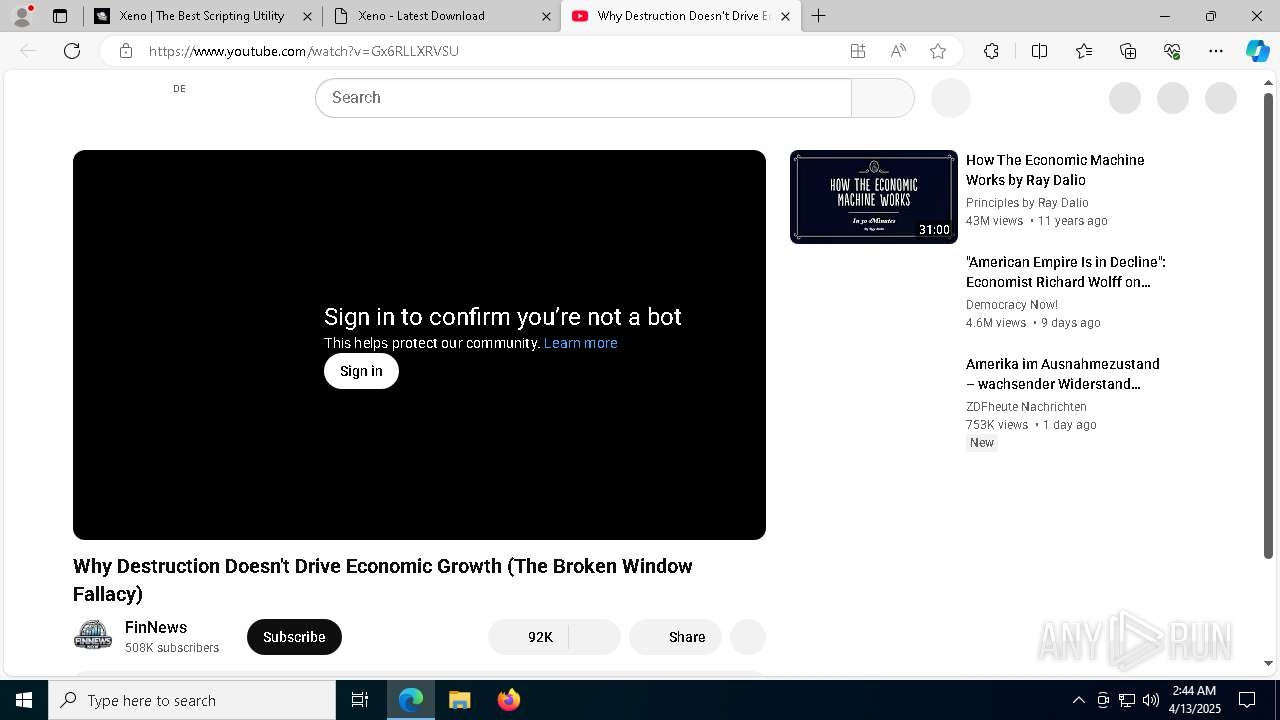Select the Why Destruction Doesn't Drive tab
This screenshot has height=720, width=1280.
tap(680, 16)
